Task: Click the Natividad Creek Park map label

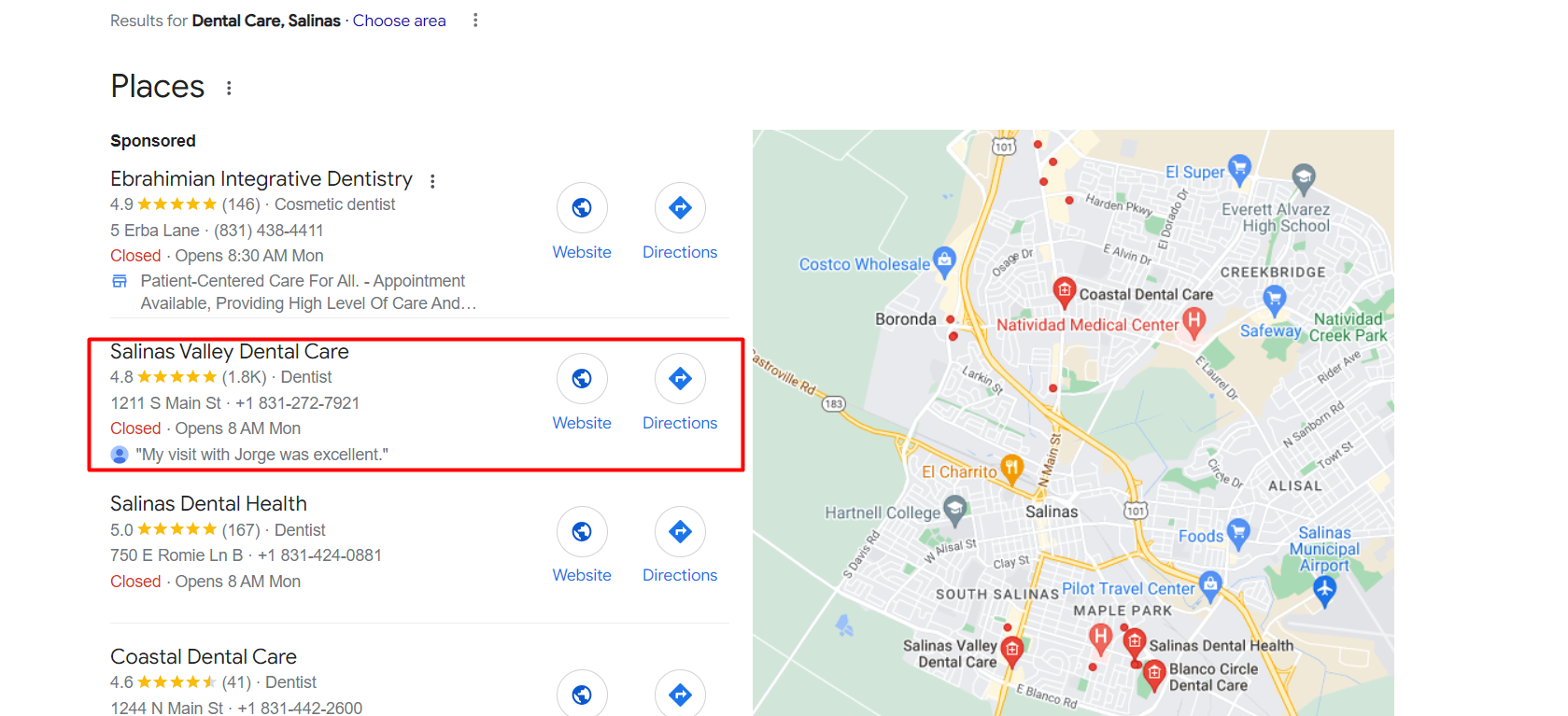Action: 1348,327
